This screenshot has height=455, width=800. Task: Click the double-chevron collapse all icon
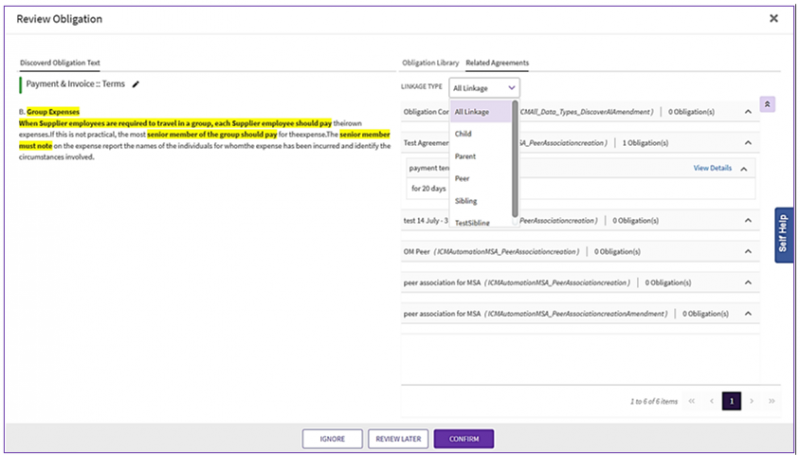[767, 103]
